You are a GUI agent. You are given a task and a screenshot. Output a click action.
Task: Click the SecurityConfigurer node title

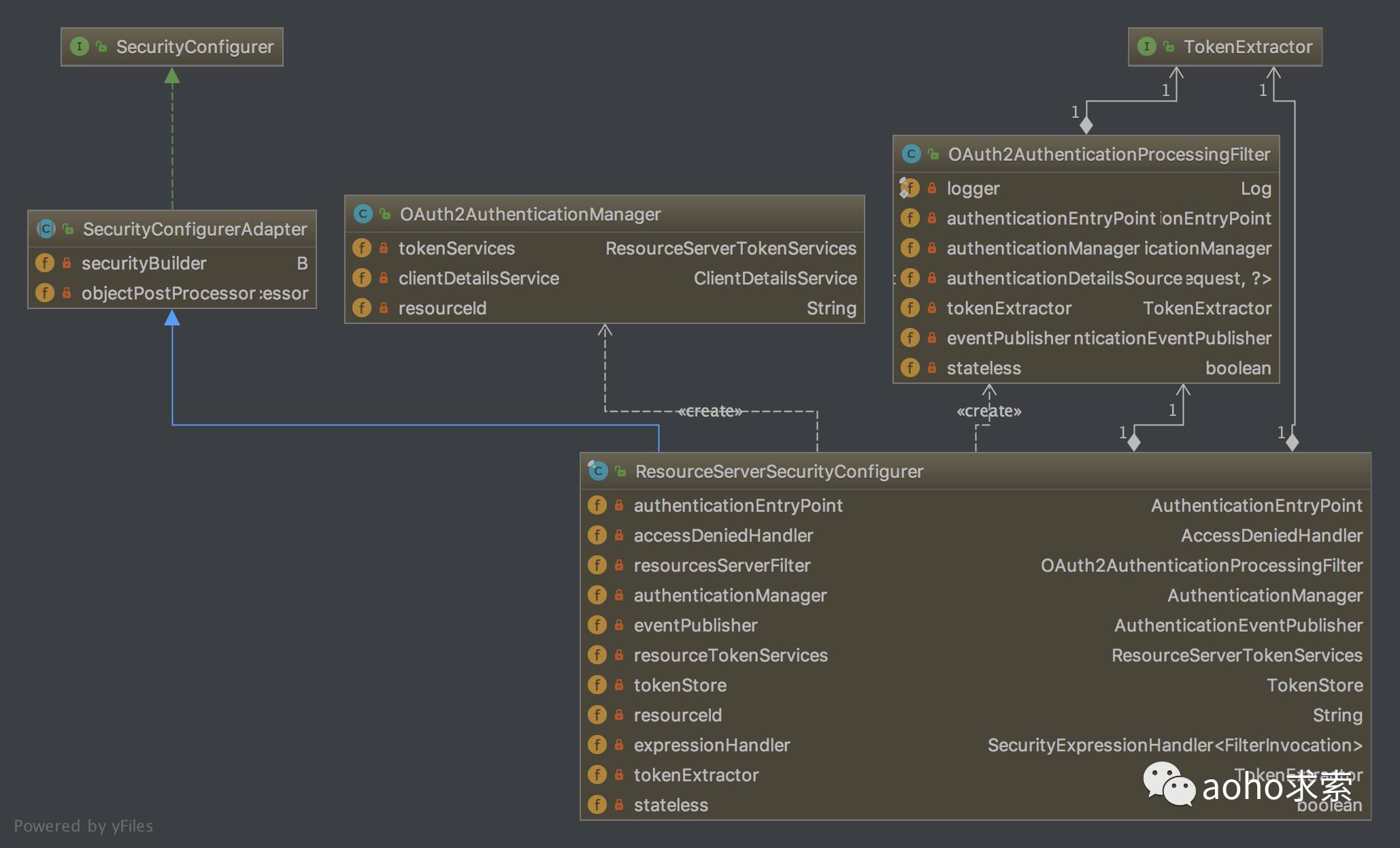click(195, 47)
